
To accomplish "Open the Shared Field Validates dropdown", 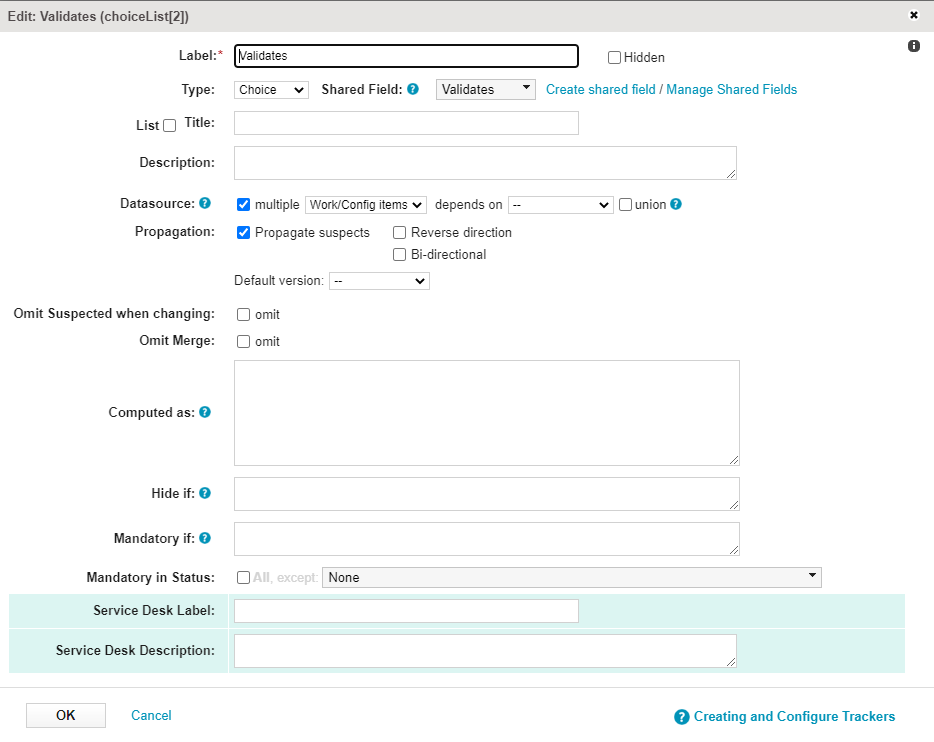I will 485,89.
